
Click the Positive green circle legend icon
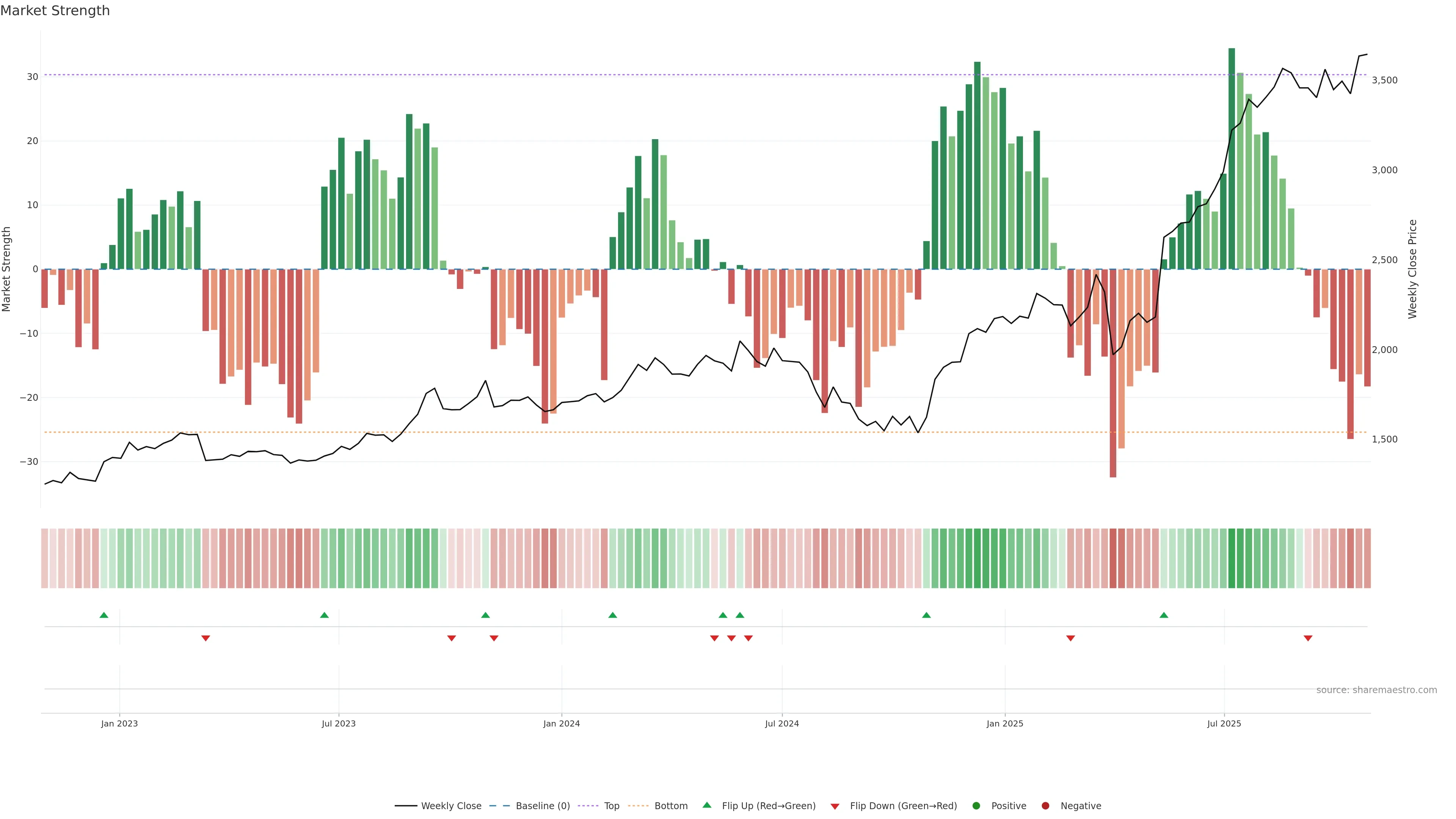click(976, 806)
